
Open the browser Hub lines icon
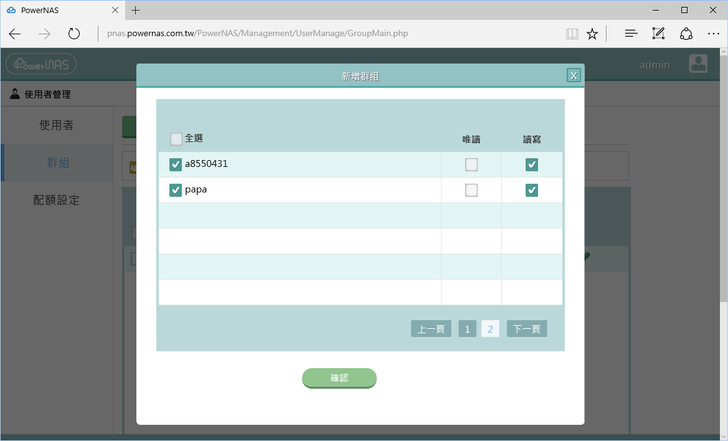point(630,33)
